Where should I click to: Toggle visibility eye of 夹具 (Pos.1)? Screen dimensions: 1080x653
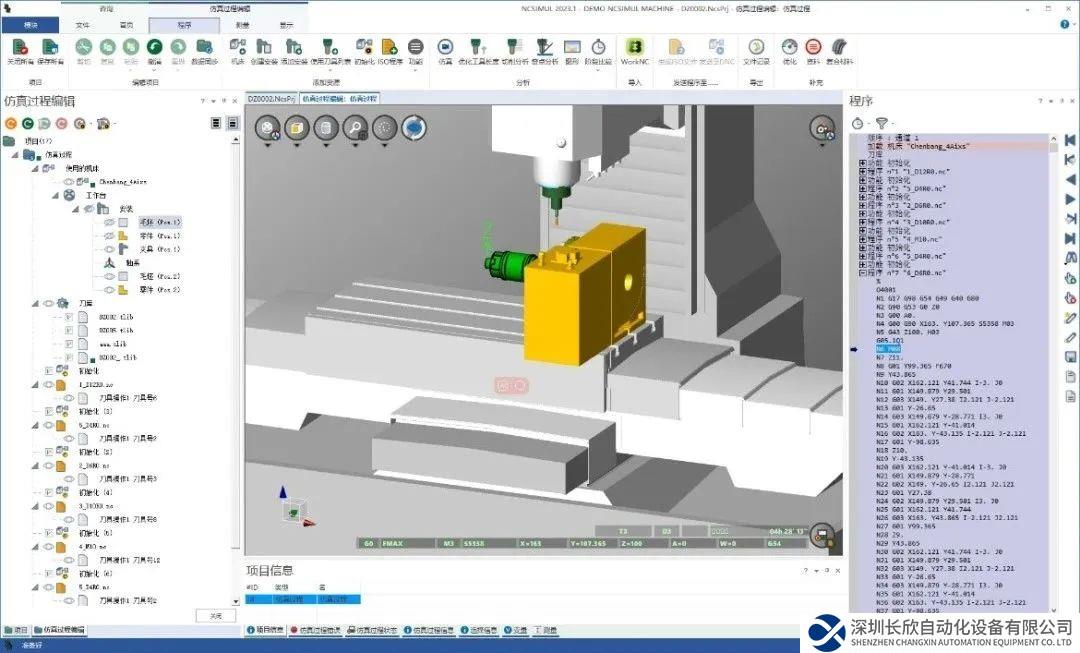pos(109,249)
